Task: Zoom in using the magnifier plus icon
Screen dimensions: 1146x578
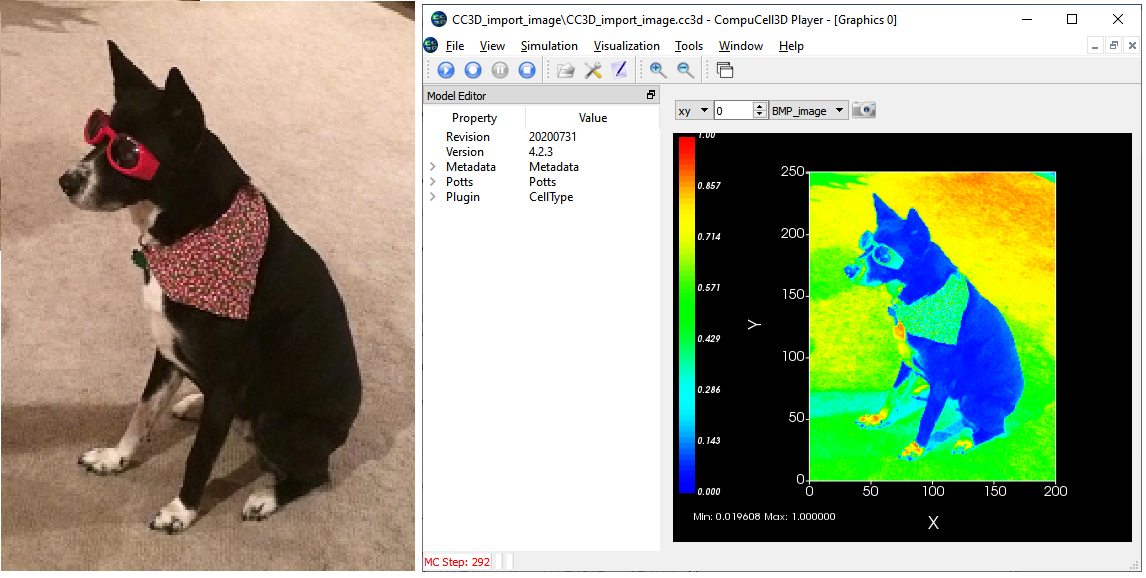Action: click(658, 70)
